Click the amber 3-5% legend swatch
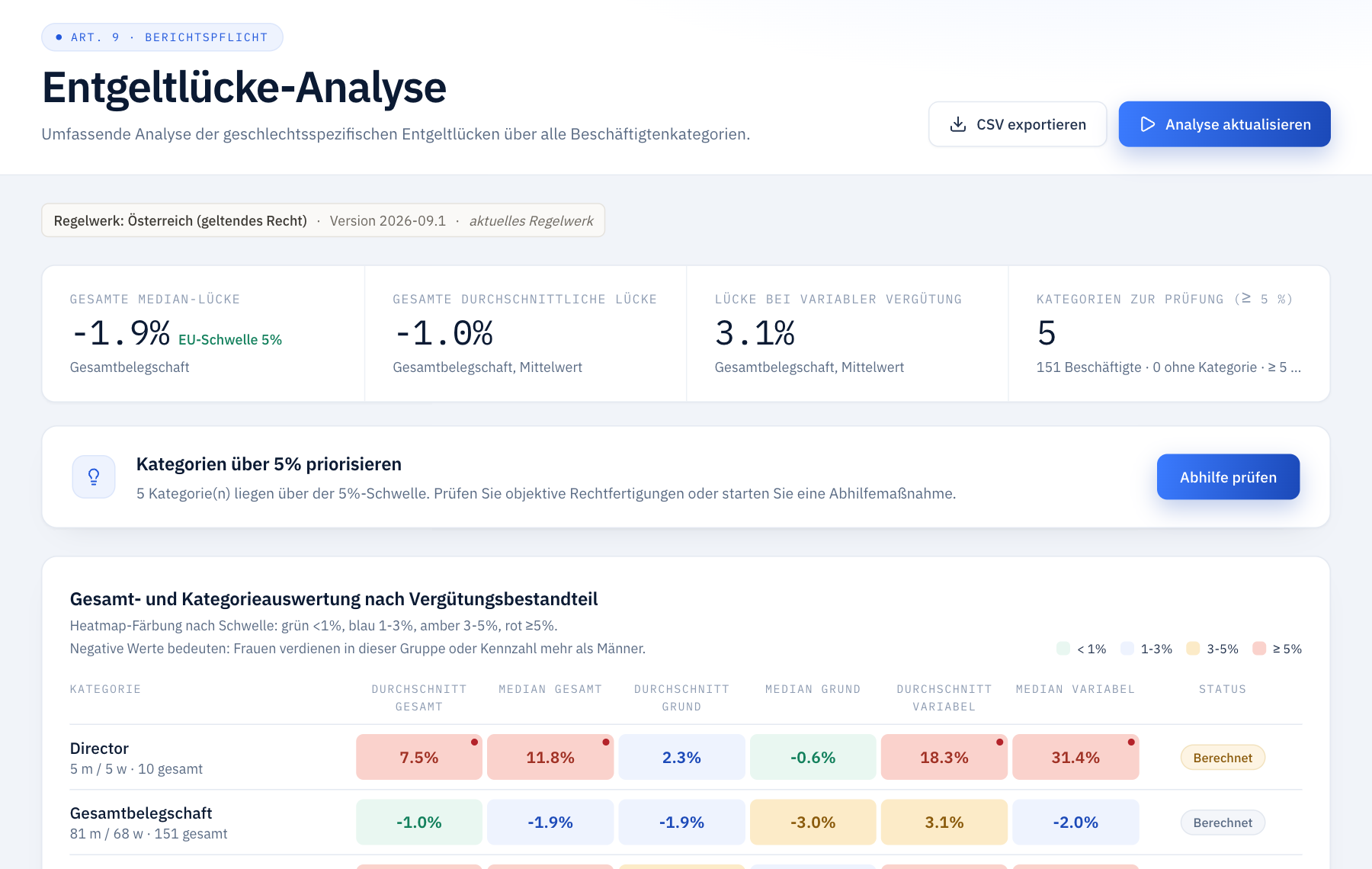This screenshot has width=1372, height=869. [x=1194, y=649]
